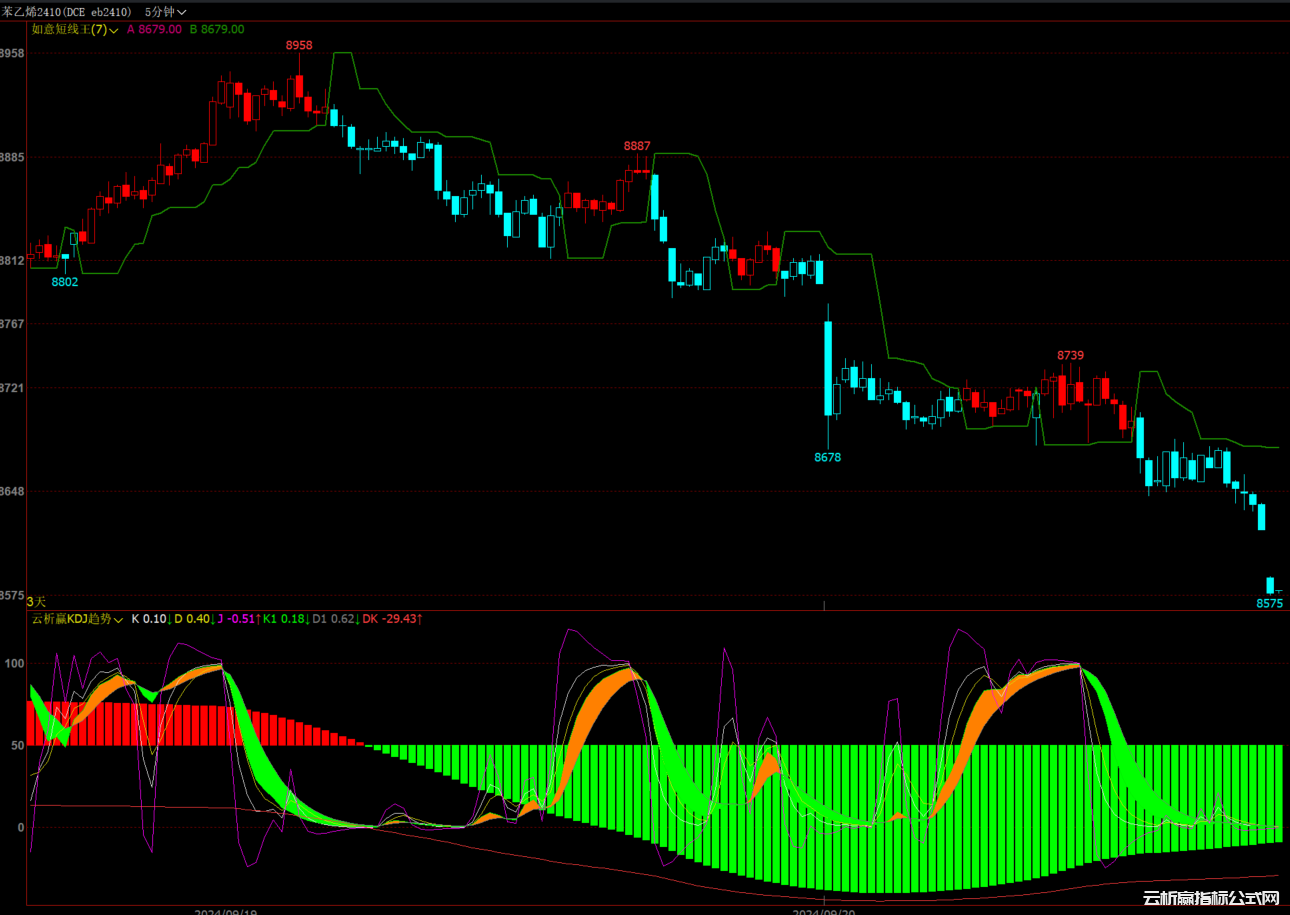This screenshot has width=1290, height=915.
Task: Click the 8812 price axis label
Action: (13, 261)
